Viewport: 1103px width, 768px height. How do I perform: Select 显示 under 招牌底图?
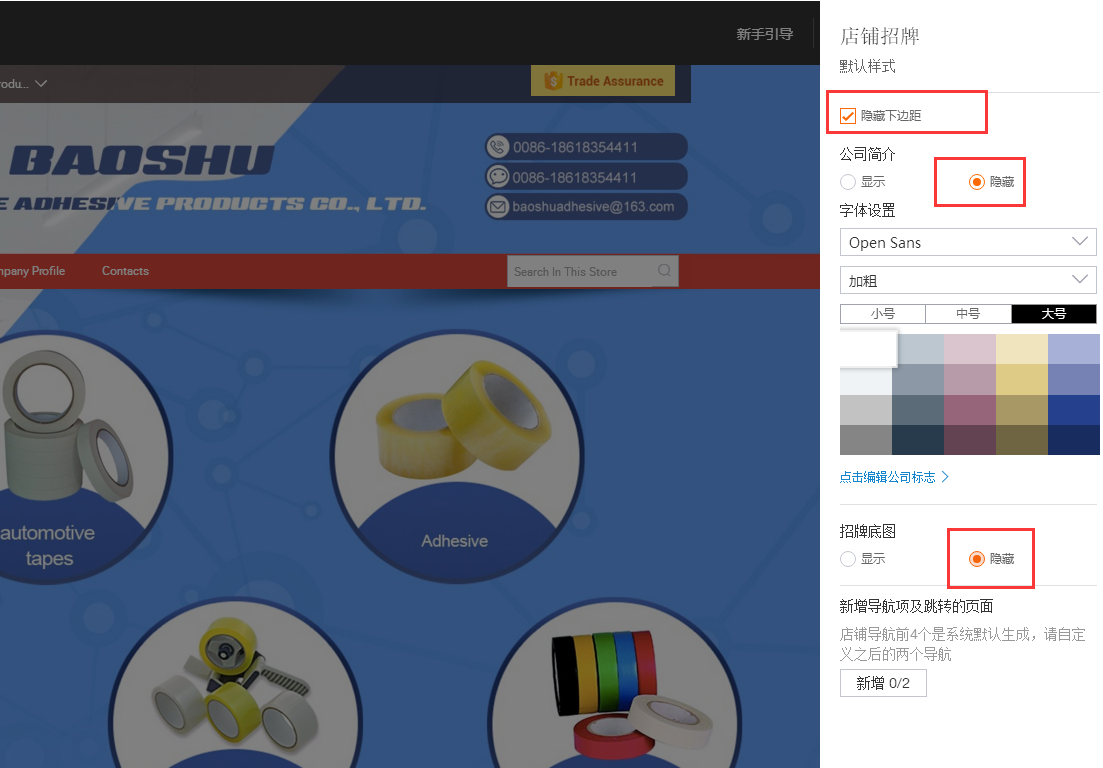(848, 559)
